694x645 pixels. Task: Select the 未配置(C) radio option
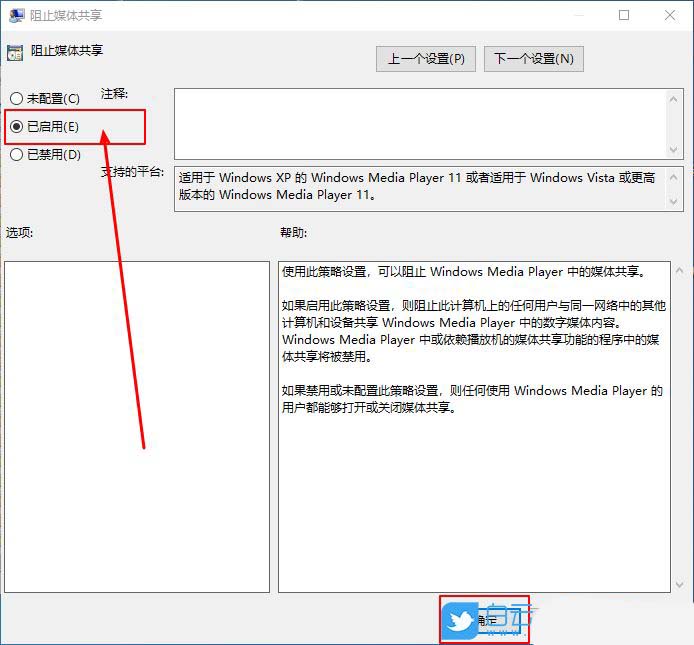(x=16, y=99)
